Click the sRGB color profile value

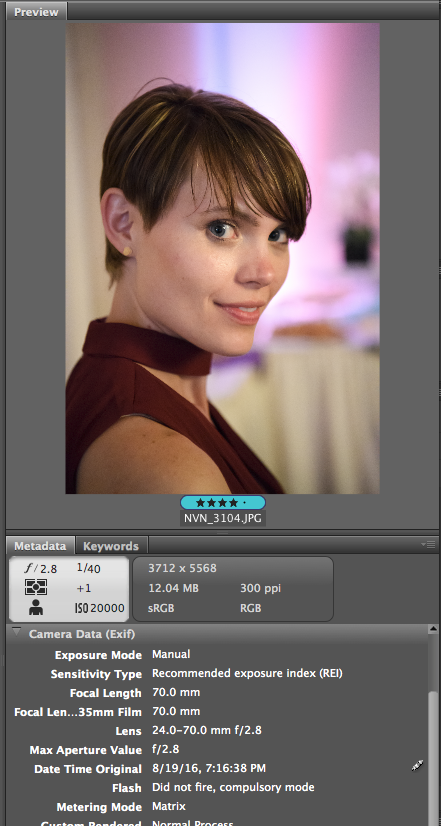161,608
